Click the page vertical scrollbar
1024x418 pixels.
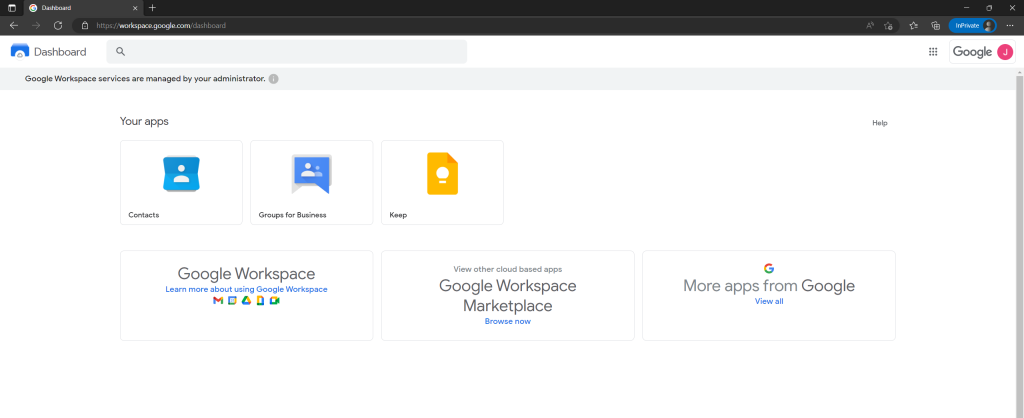1019,245
